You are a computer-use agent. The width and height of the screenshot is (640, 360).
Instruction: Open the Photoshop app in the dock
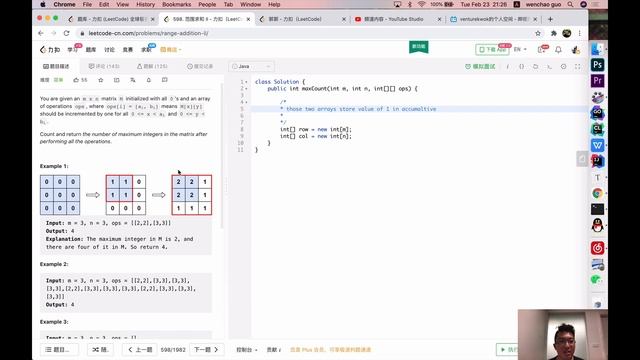(x=598, y=64)
